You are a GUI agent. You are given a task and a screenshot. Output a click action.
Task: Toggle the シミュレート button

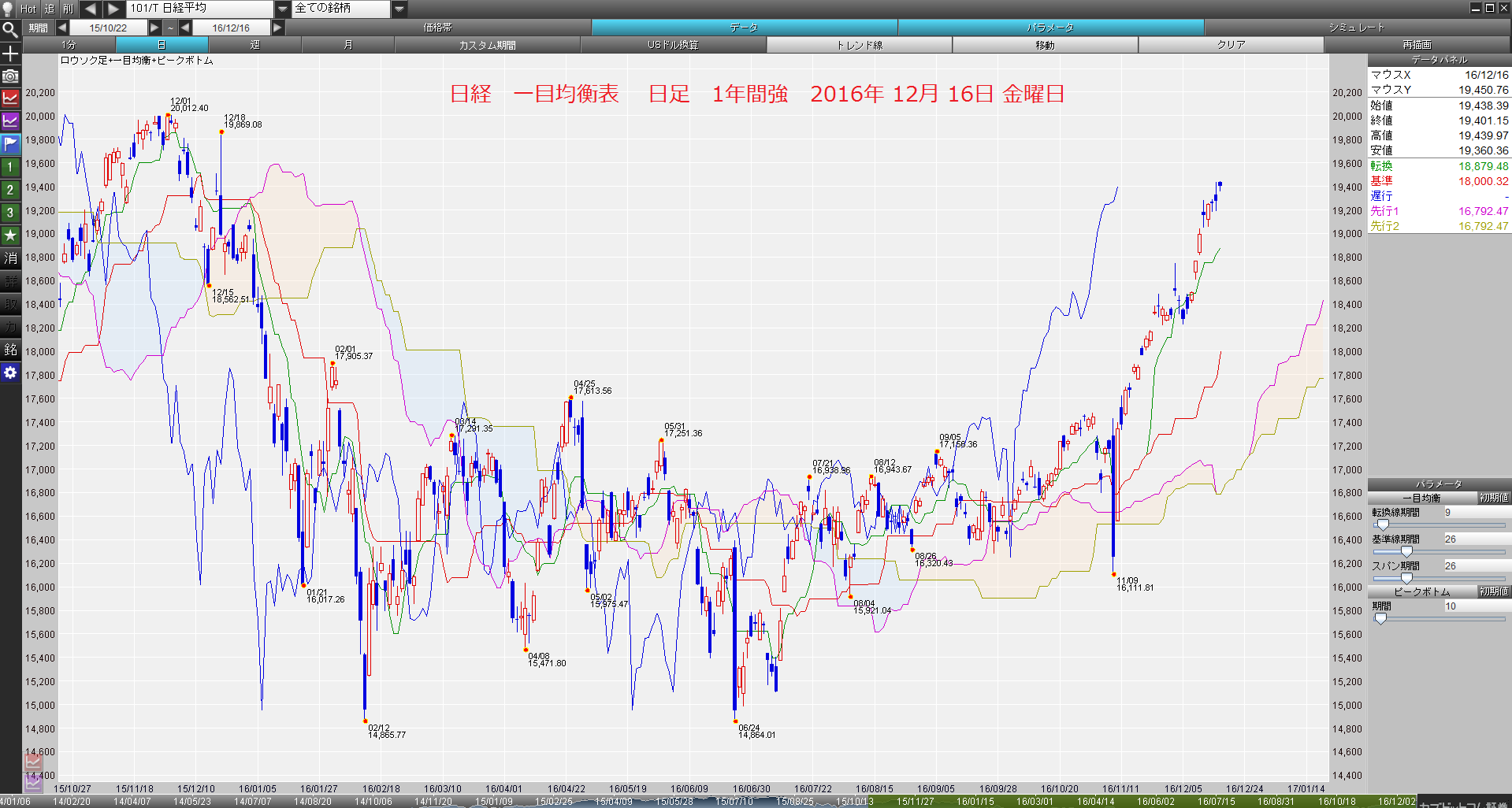pos(1357,28)
